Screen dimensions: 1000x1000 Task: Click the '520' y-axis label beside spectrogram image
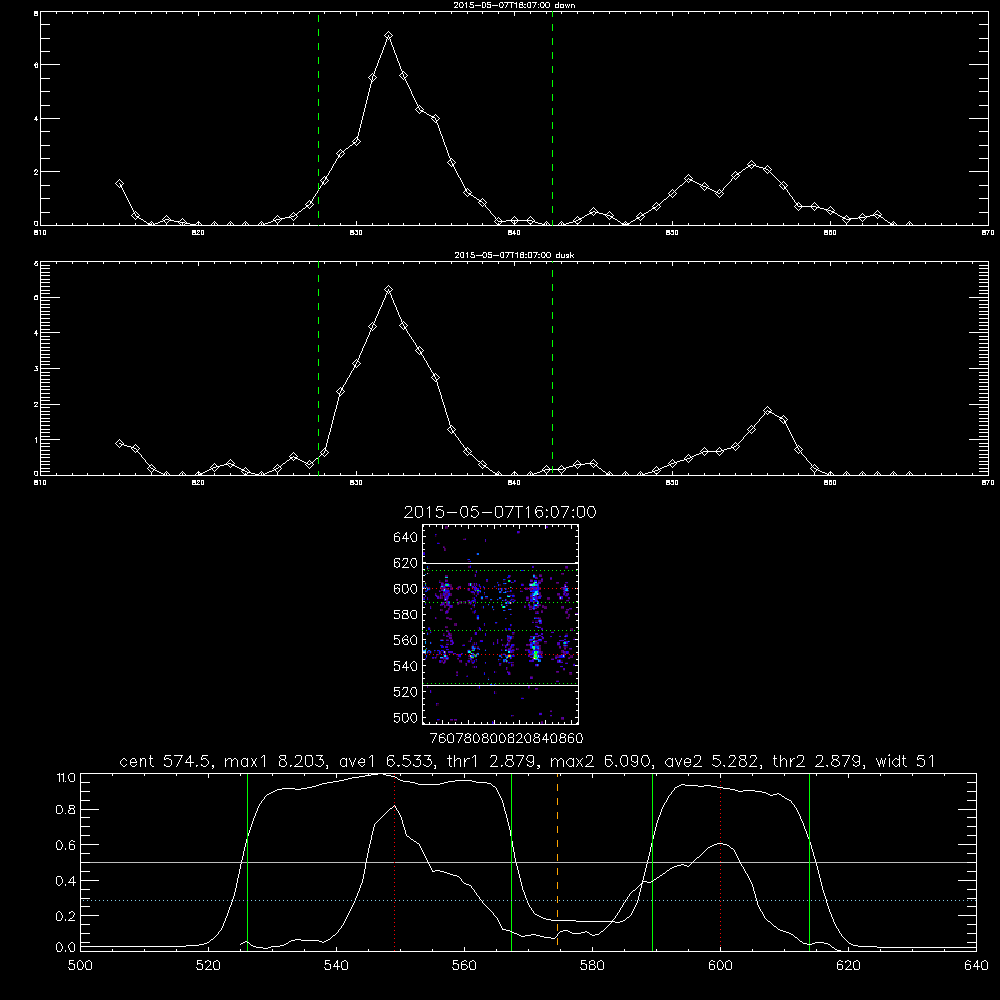[x=405, y=692]
